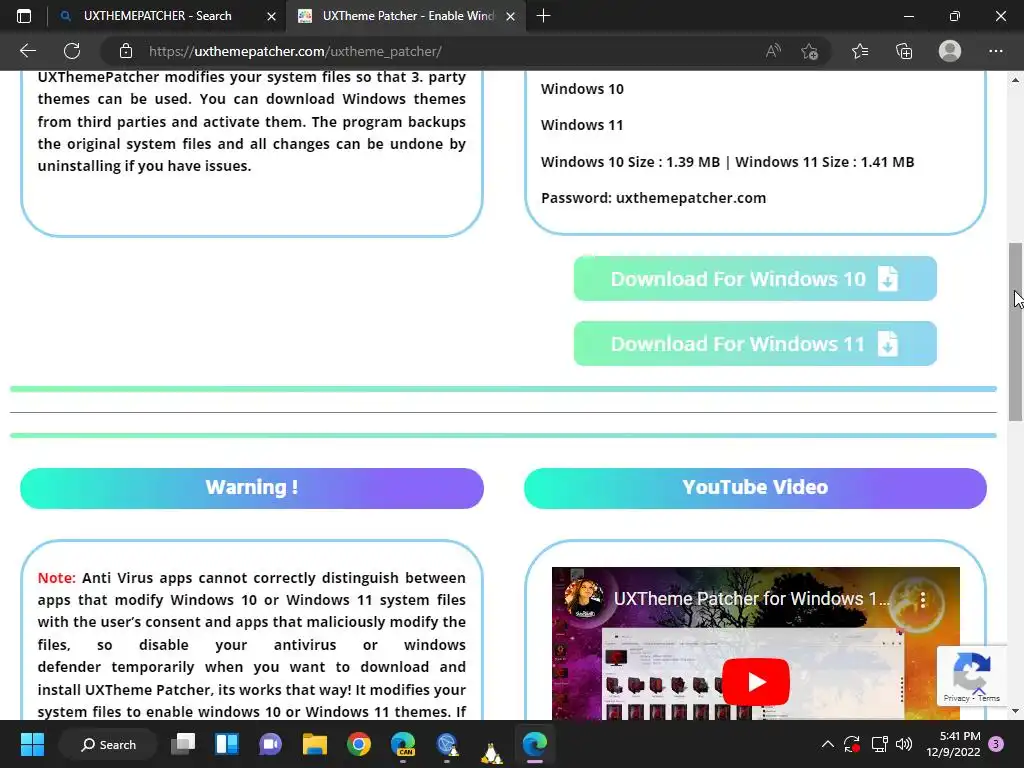The image size is (1024, 768).
Task: Click the Windows 10 Size text line
Action: pyautogui.click(x=728, y=162)
